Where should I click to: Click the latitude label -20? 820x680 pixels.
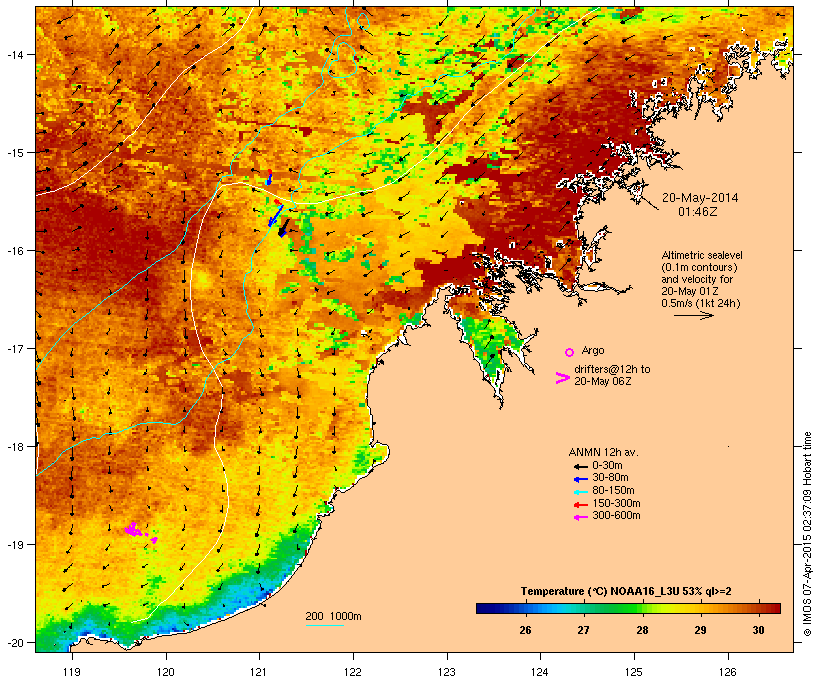click(x=15, y=643)
